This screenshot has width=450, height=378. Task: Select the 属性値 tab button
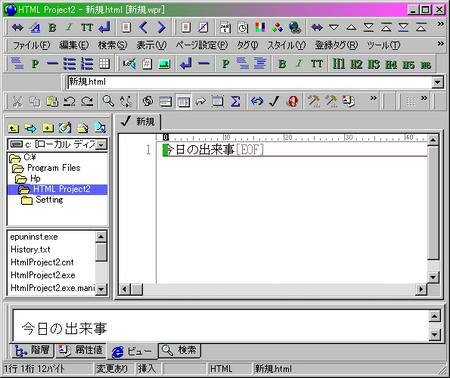[x=80, y=350]
